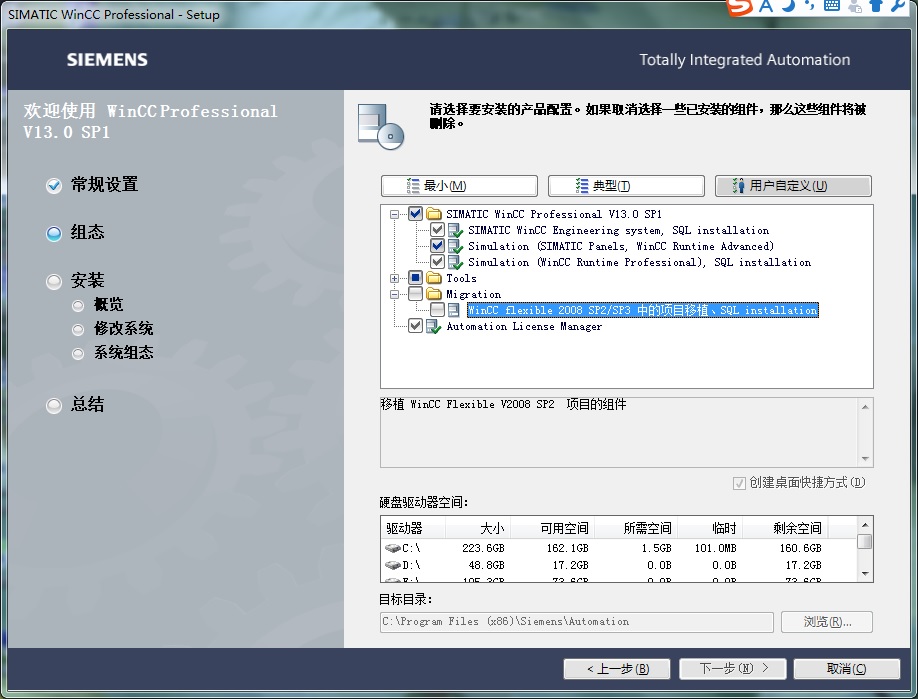The height and width of the screenshot is (699, 918).
Task: Click the component icon beside Simulation Runtime Professional
Action: 455,262
